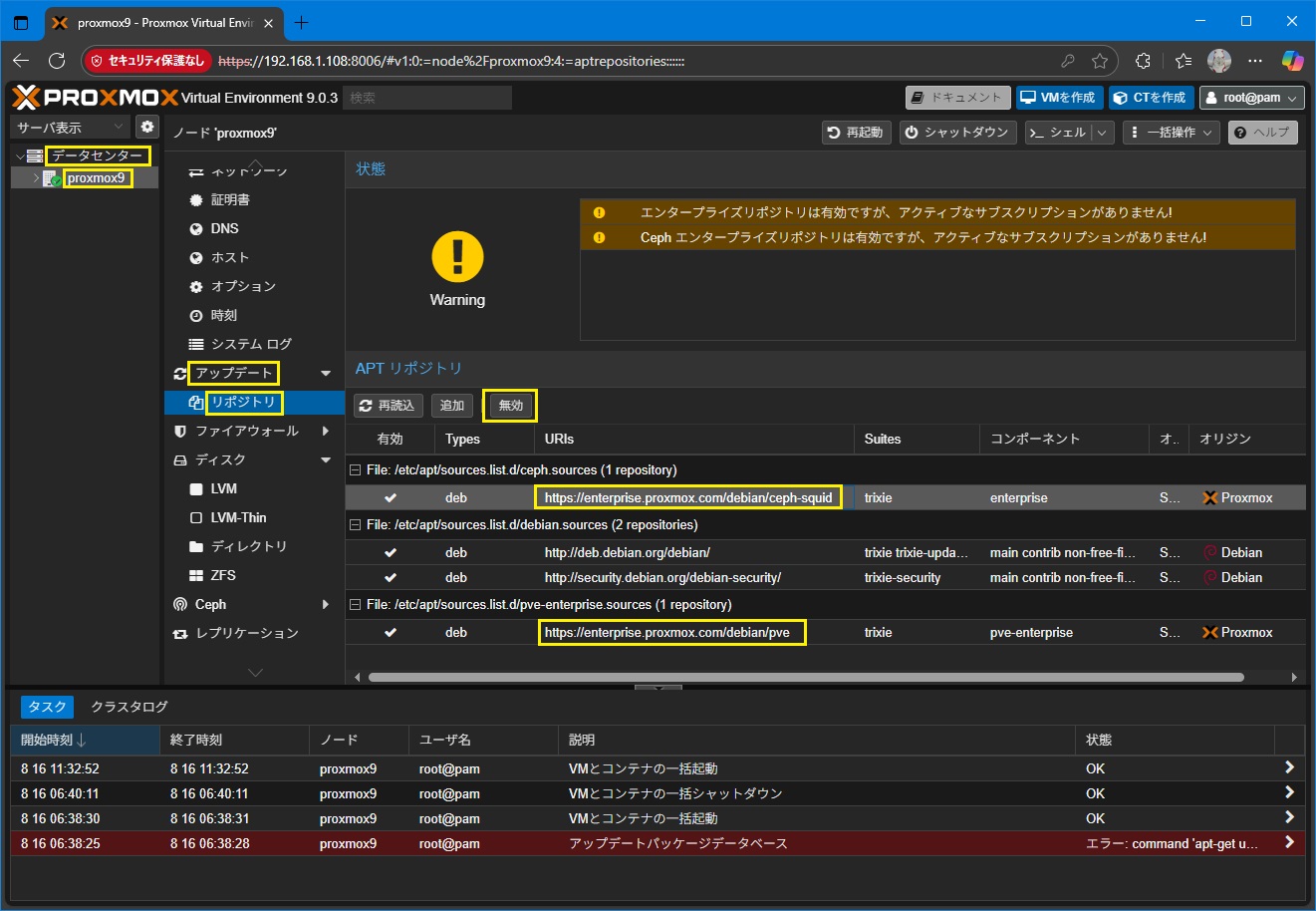
Task: Collapse データセンター tree node
Action: pyautogui.click(x=20, y=156)
